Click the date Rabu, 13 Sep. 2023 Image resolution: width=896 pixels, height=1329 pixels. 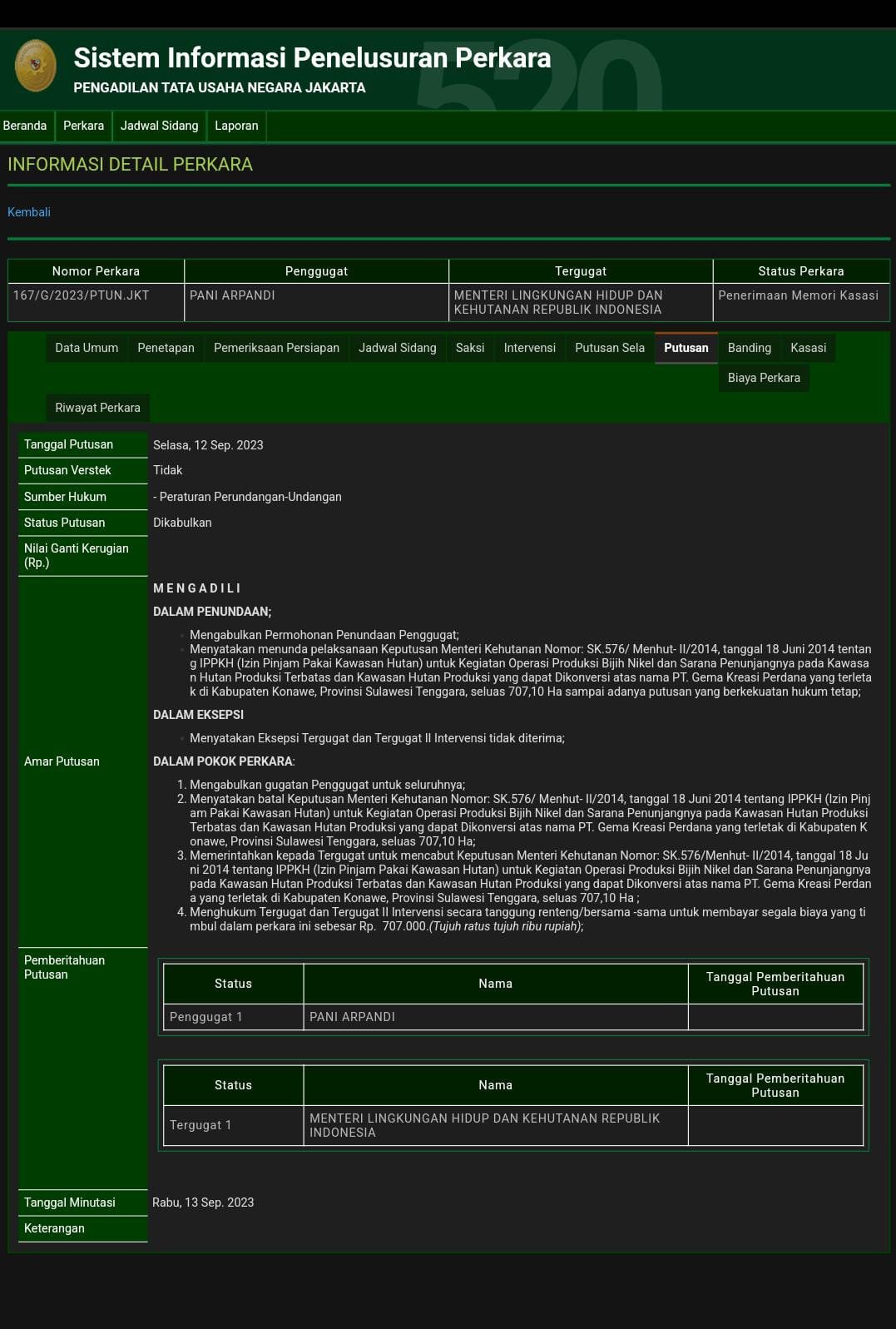[x=203, y=1203]
